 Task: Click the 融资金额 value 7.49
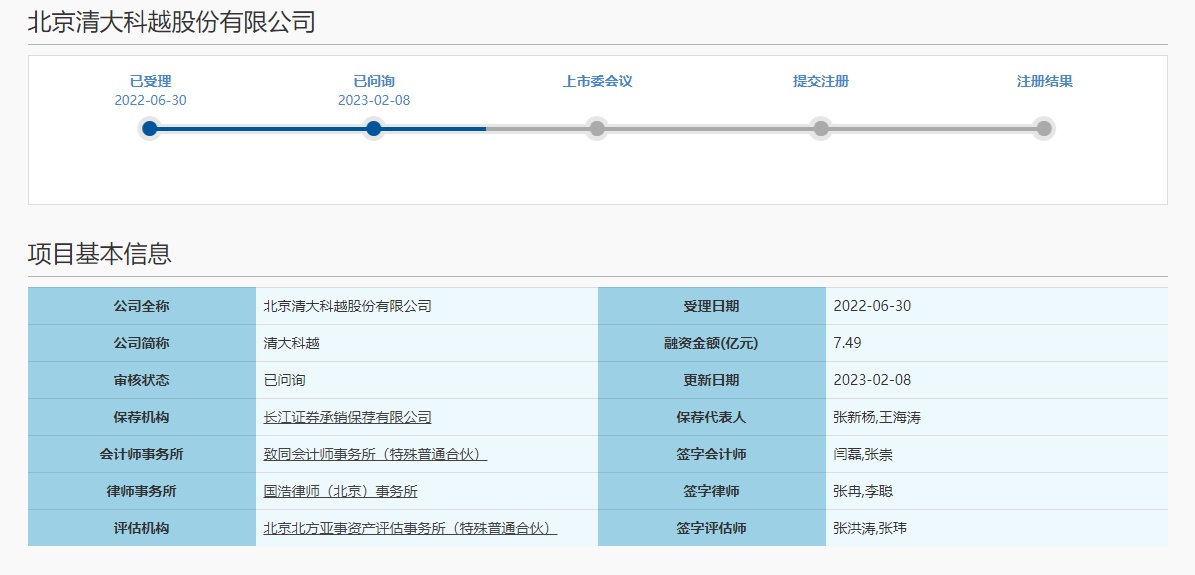[847, 343]
